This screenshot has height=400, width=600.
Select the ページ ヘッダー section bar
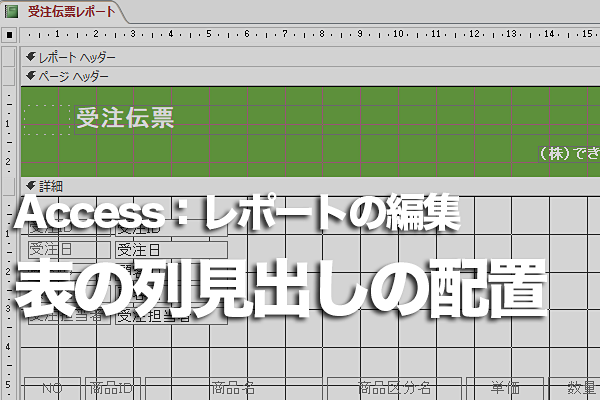[310, 76]
